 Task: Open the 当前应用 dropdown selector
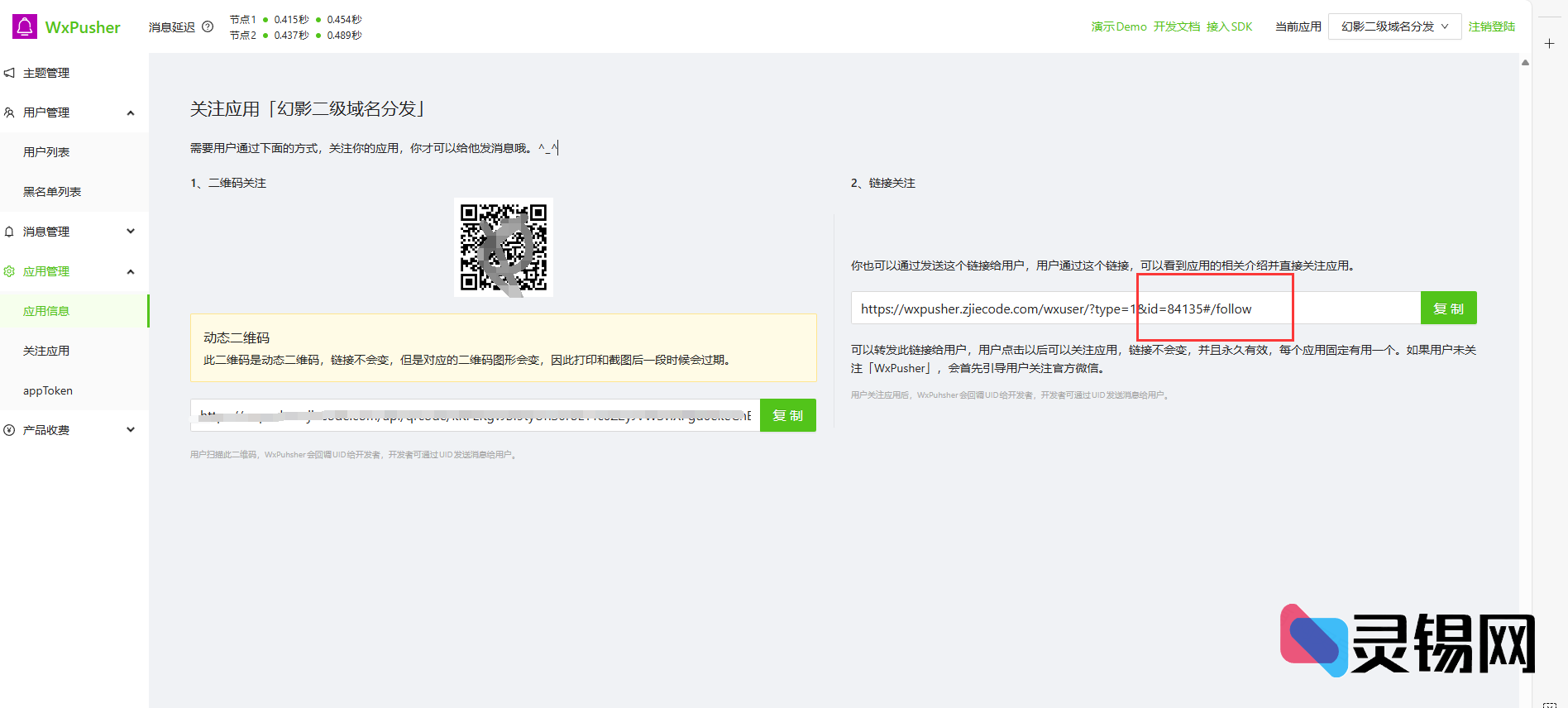coord(1394,26)
